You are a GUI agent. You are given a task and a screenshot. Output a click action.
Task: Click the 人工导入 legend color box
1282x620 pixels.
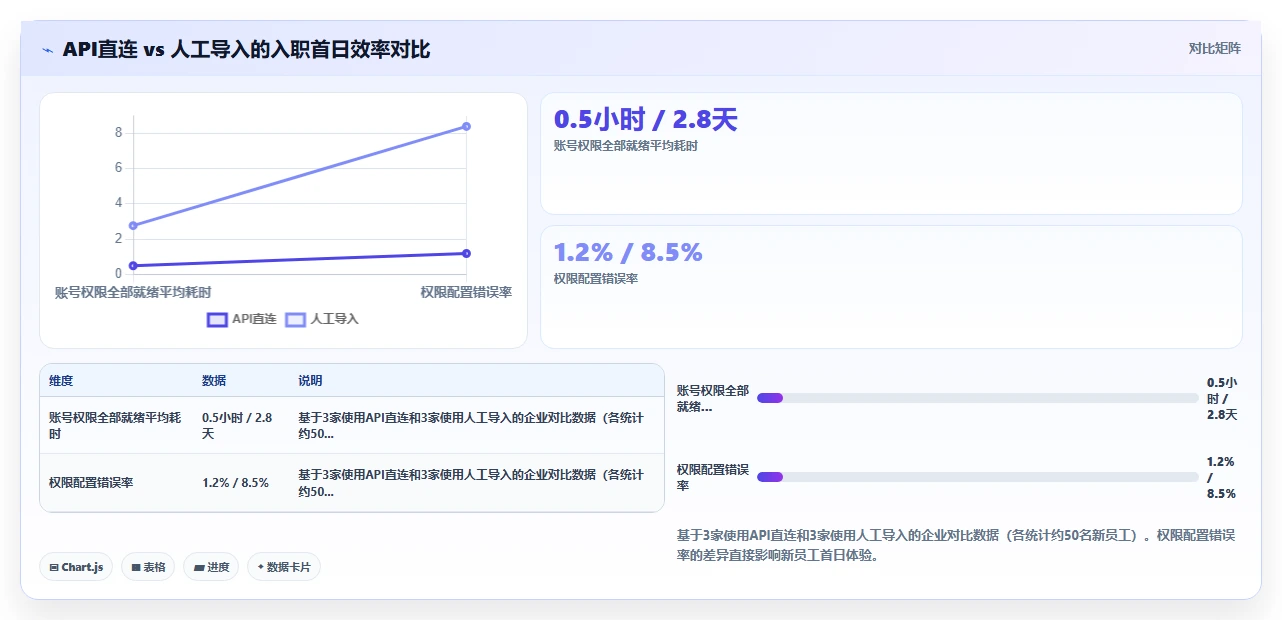point(296,320)
